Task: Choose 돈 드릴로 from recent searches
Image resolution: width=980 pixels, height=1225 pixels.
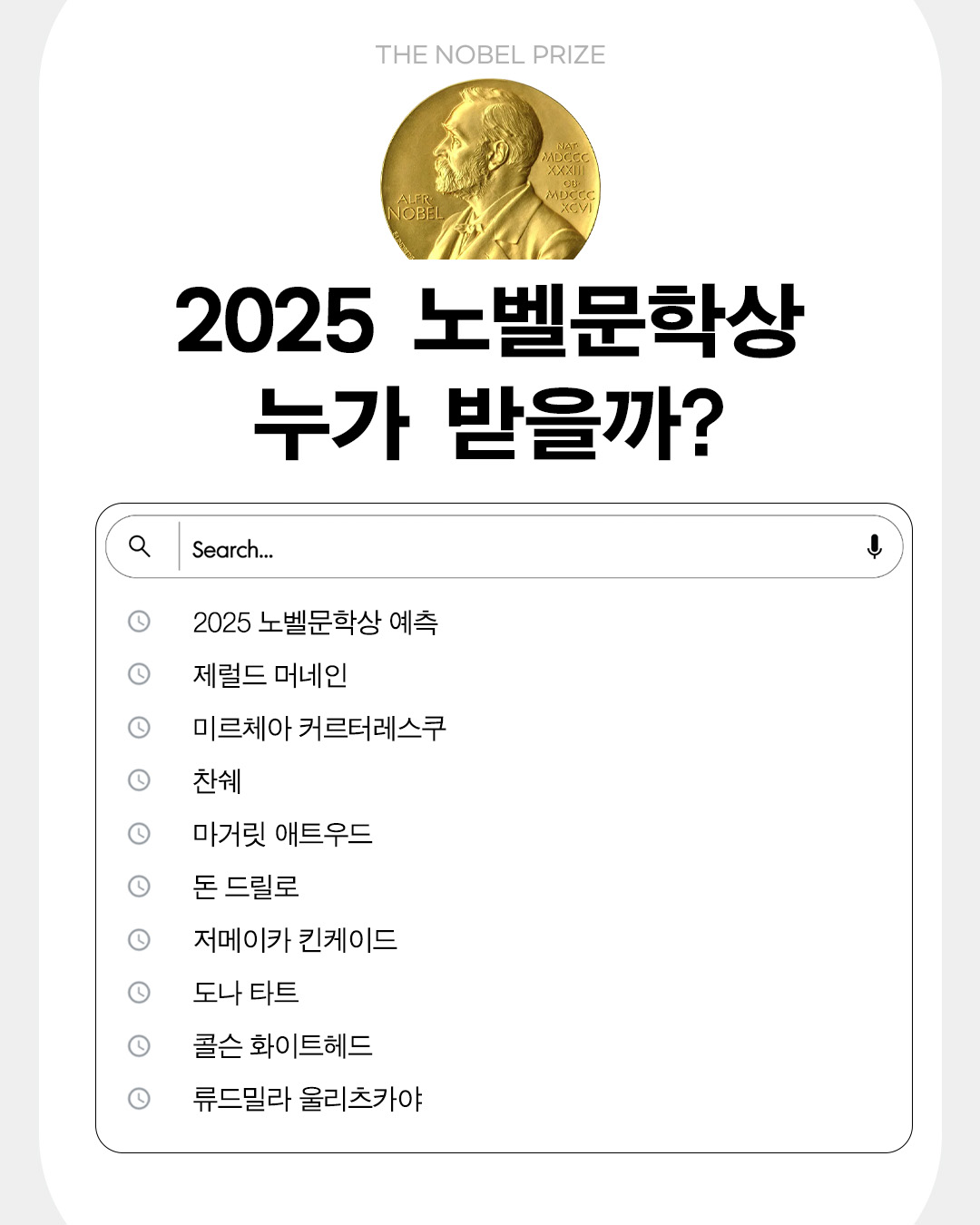Action: coord(245,887)
